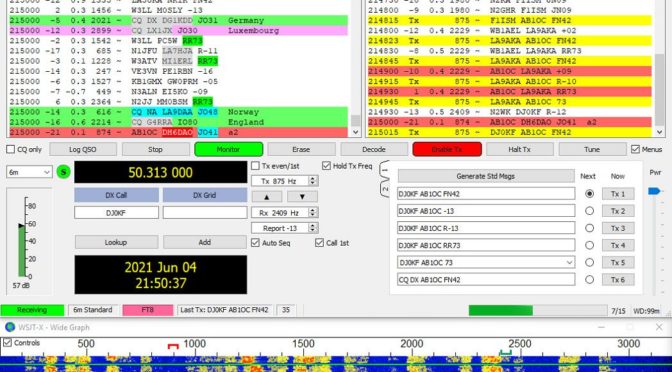Click scroll down arrow of Band Activity pane
Viewport: 672px width, 372px height.
coord(356,132)
